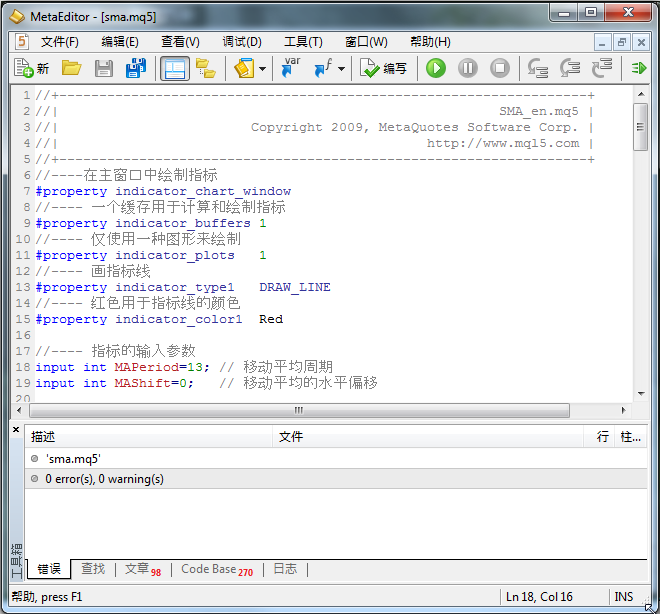Switch to the 错误 tab
The height and width of the screenshot is (615, 660).
(x=49, y=569)
